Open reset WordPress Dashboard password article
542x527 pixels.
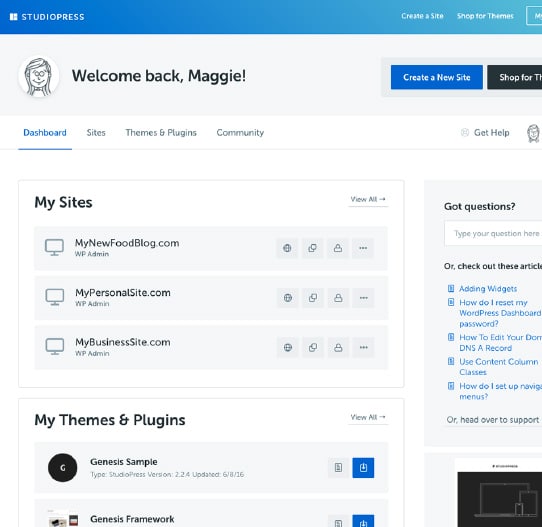point(500,313)
